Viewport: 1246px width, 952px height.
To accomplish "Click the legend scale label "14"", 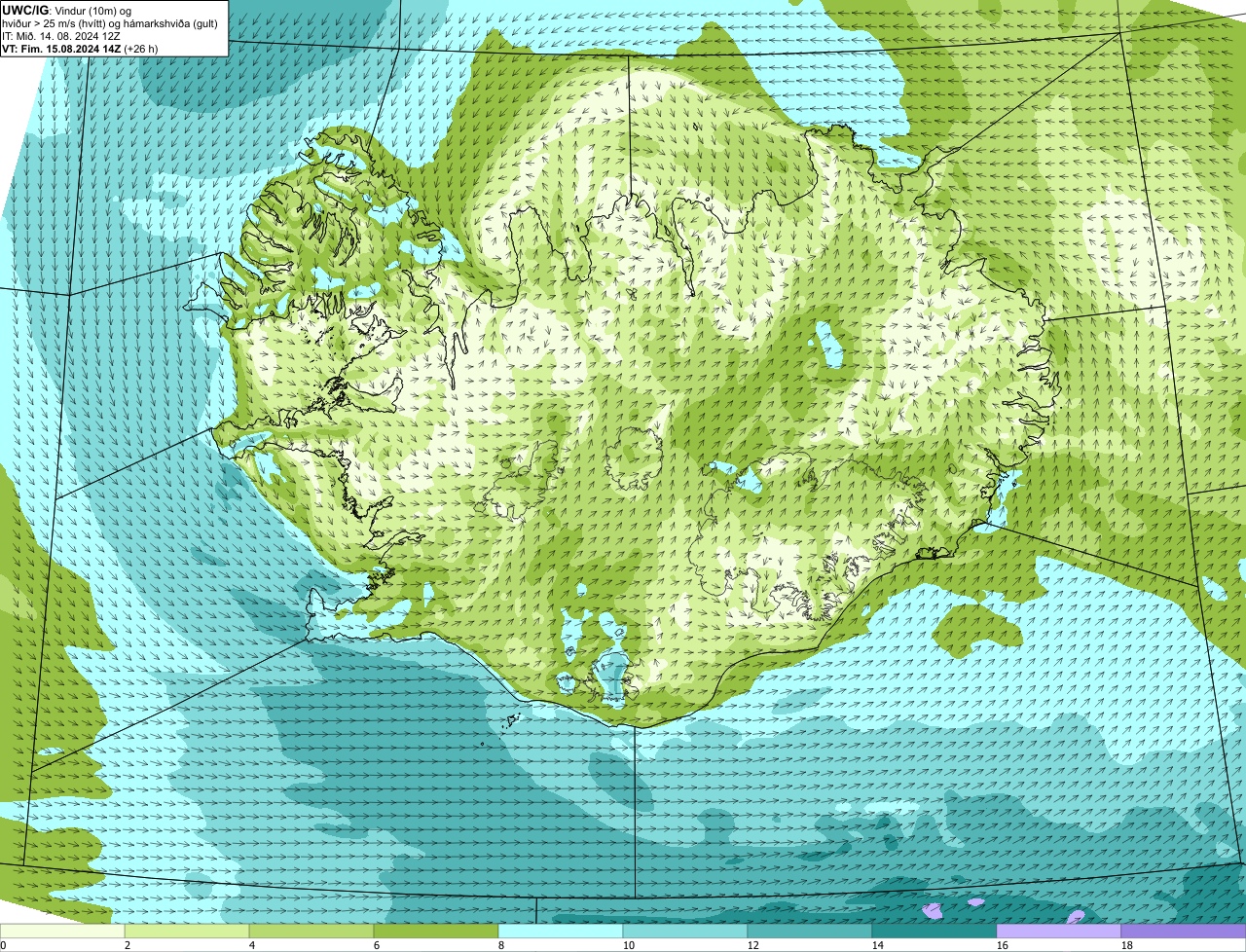I will point(877,945).
